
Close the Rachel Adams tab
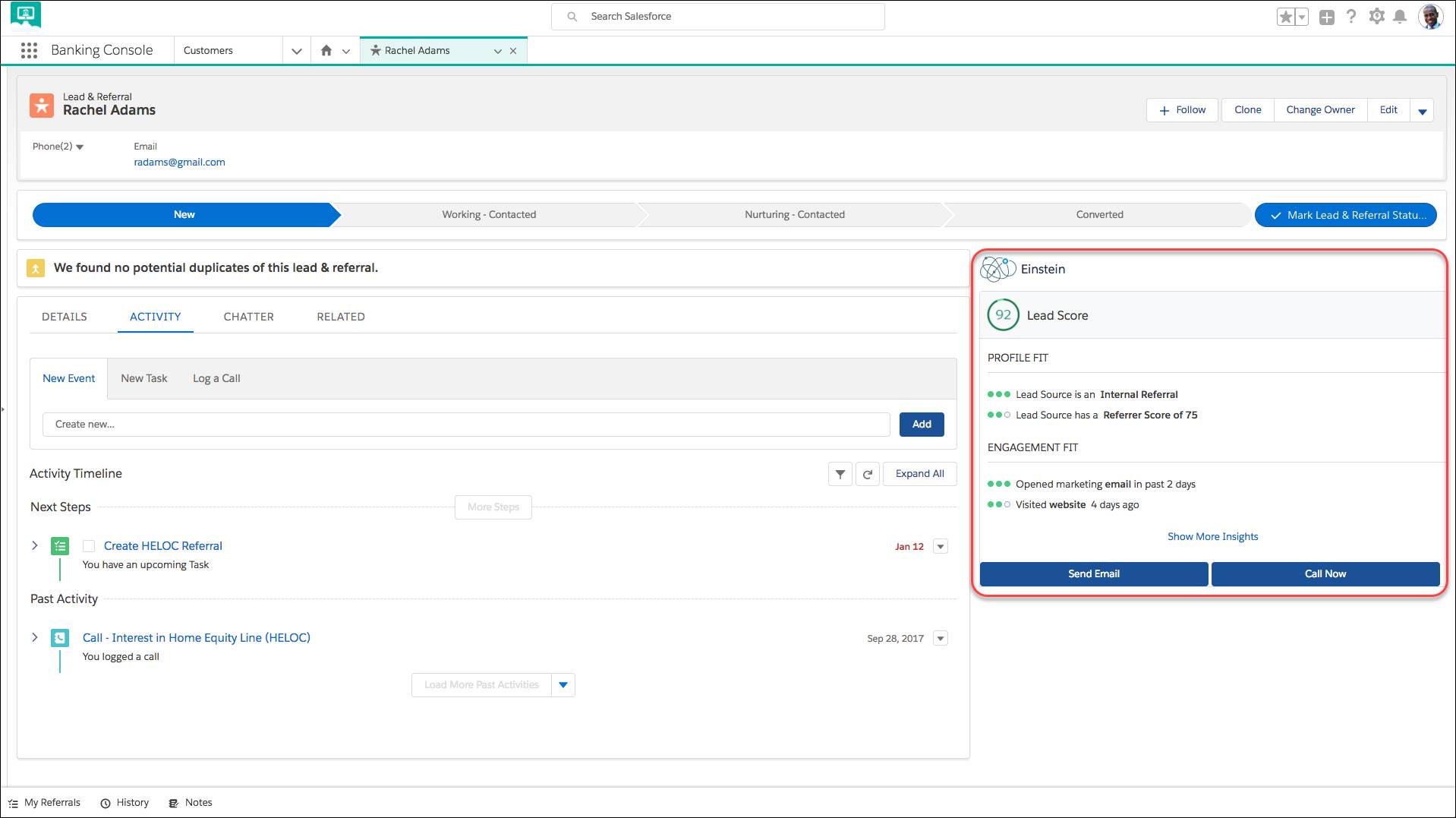(513, 51)
